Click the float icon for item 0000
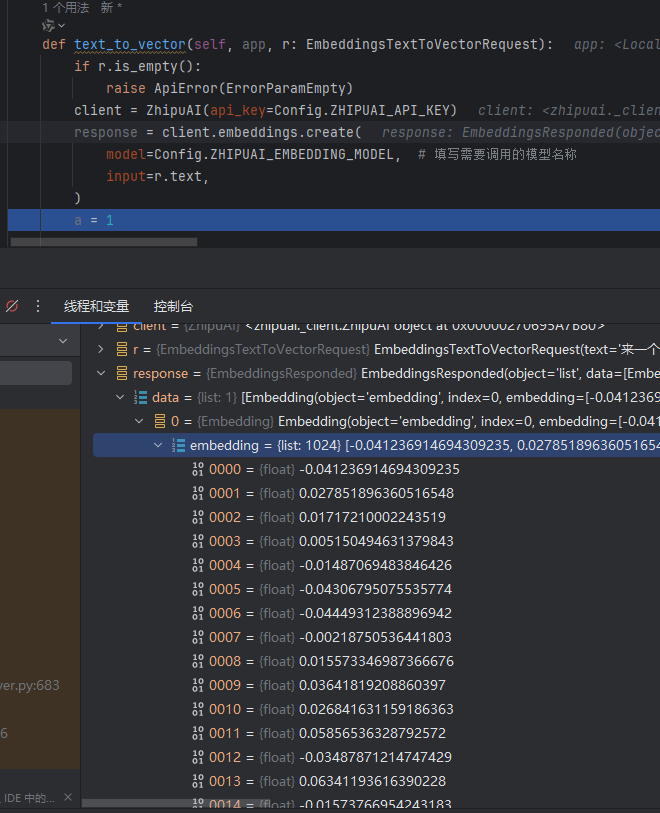Image resolution: width=660 pixels, height=813 pixels. [198, 469]
